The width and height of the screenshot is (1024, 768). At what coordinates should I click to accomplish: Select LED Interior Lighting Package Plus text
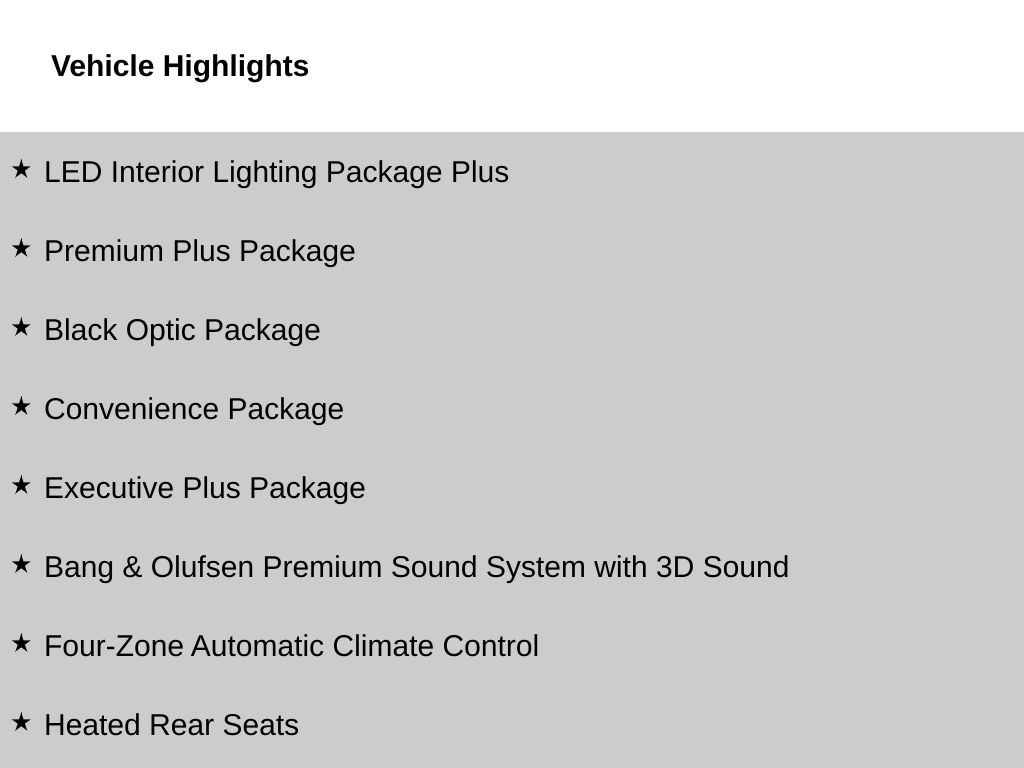point(276,172)
